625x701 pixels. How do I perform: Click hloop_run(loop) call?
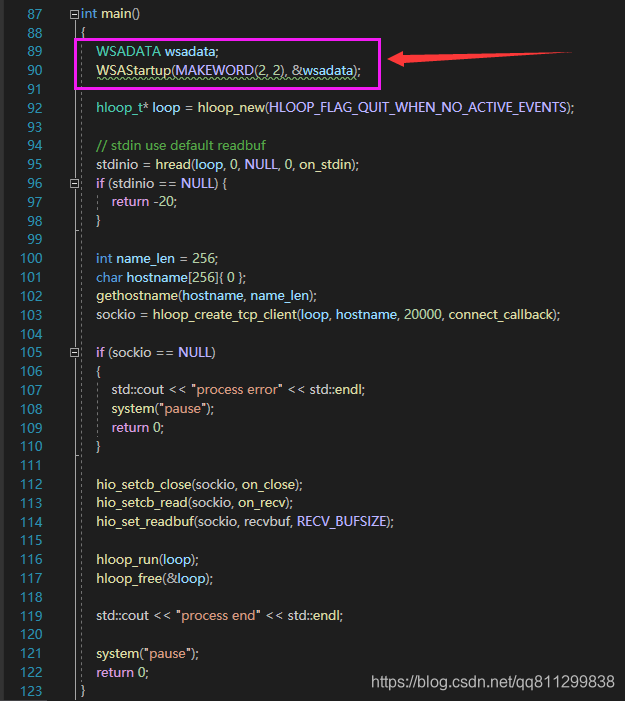click(x=147, y=560)
